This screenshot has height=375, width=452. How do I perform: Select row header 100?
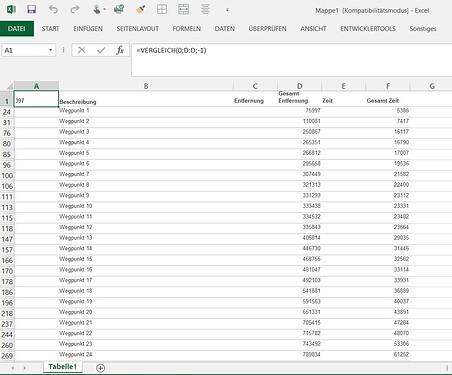7,176
